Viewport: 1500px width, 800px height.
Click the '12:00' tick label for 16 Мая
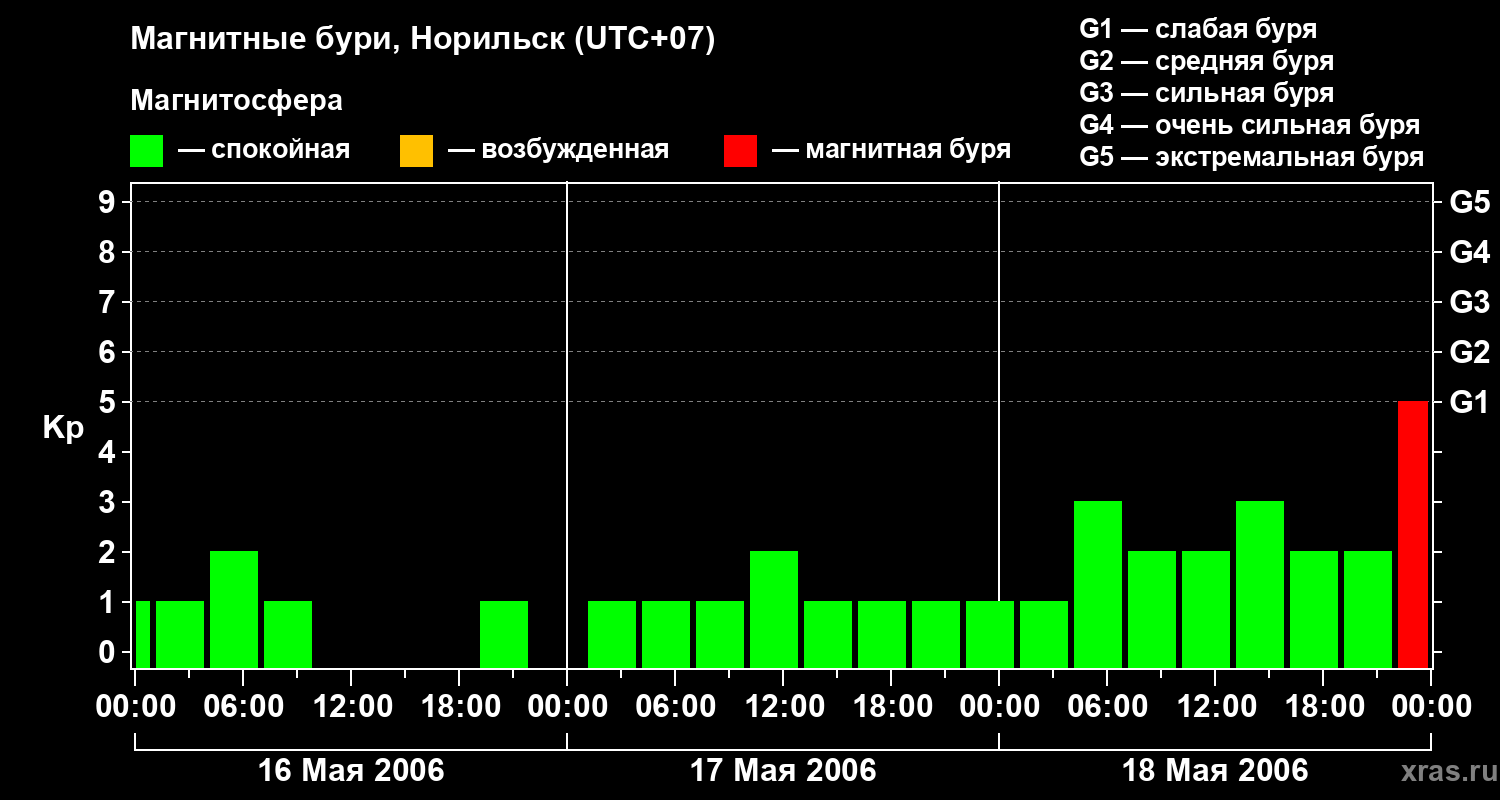(351, 707)
